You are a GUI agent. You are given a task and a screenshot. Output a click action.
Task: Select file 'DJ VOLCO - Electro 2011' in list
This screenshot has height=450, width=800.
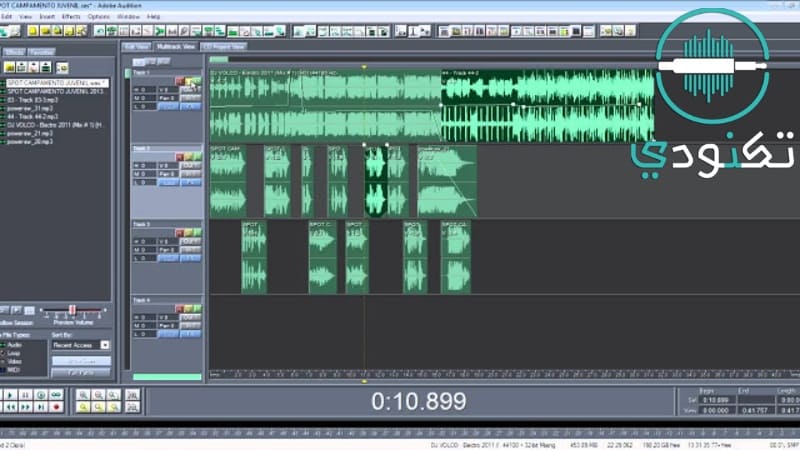click(54, 125)
